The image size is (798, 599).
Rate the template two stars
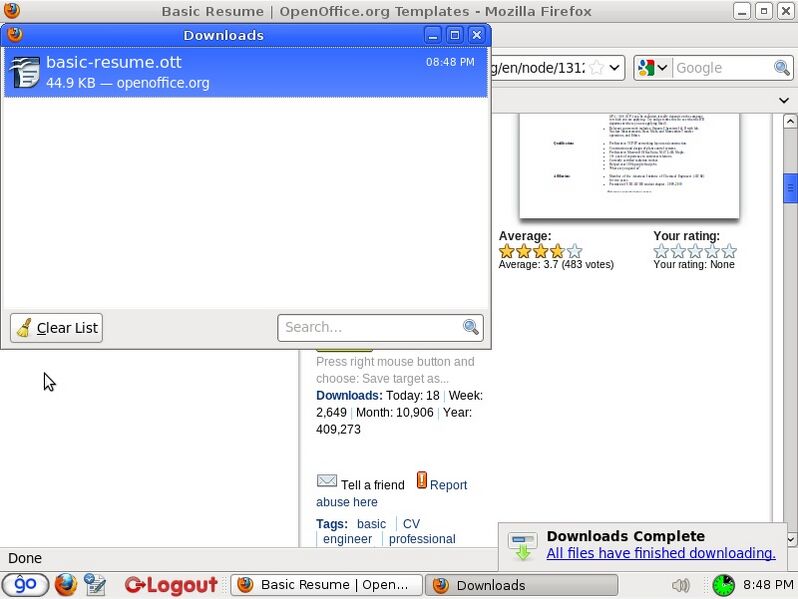[678, 251]
